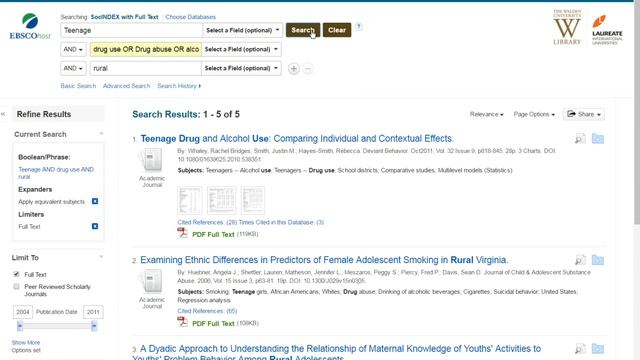Switch to Advanced Search
This screenshot has width=640, height=360.
tap(127, 86)
